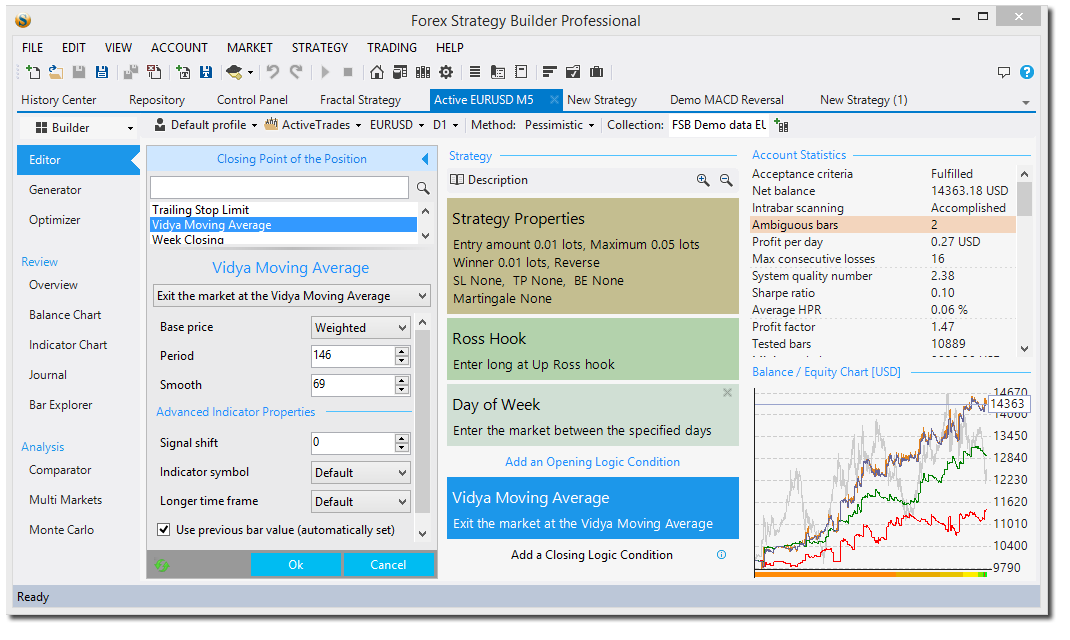This screenshot has height=640, width=1070.
Task: Open the D1 timeframe dropdown
Action: [x=446, y=126]
